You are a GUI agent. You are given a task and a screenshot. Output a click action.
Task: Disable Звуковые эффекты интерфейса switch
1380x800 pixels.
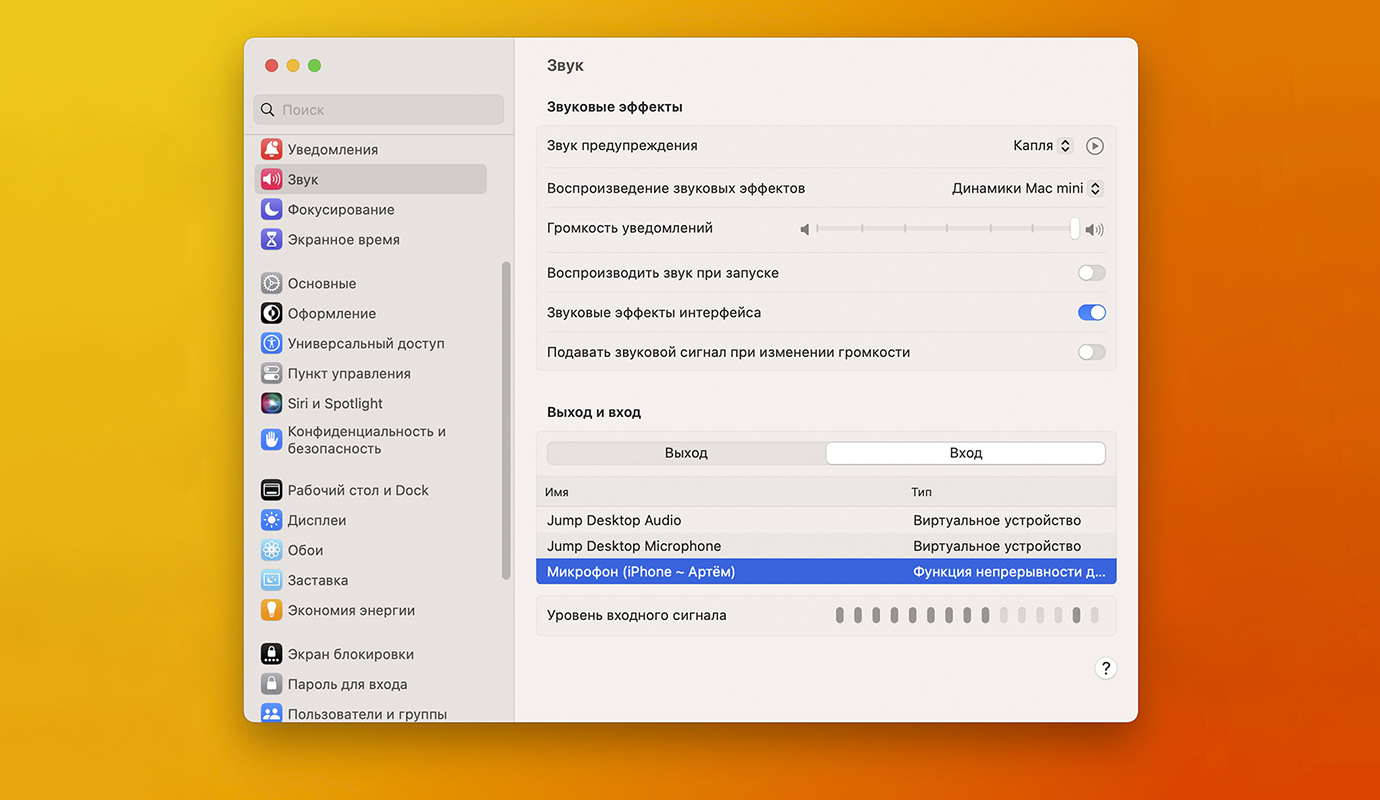pyautogui.click(x=1092, y=313)
